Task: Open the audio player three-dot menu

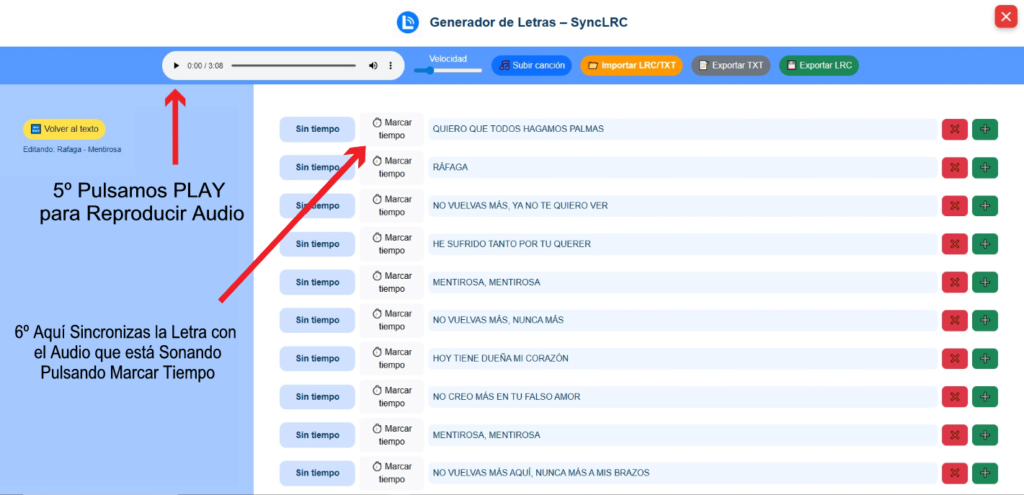Action: (x=391, y=66)
